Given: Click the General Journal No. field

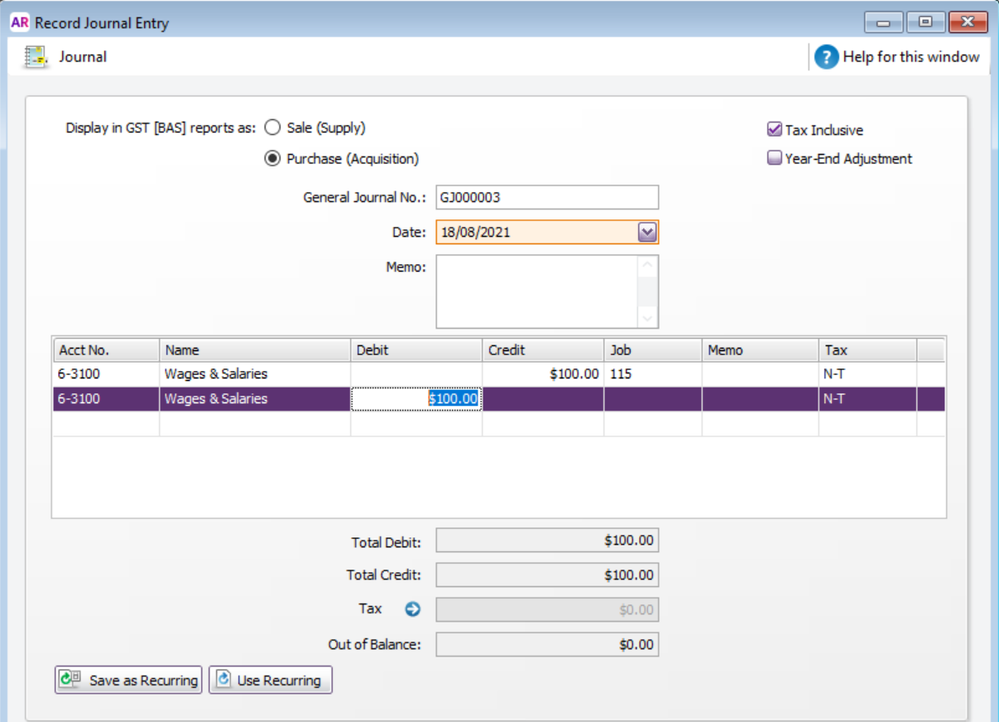Looking at the screenshot, I should point(547,197).
